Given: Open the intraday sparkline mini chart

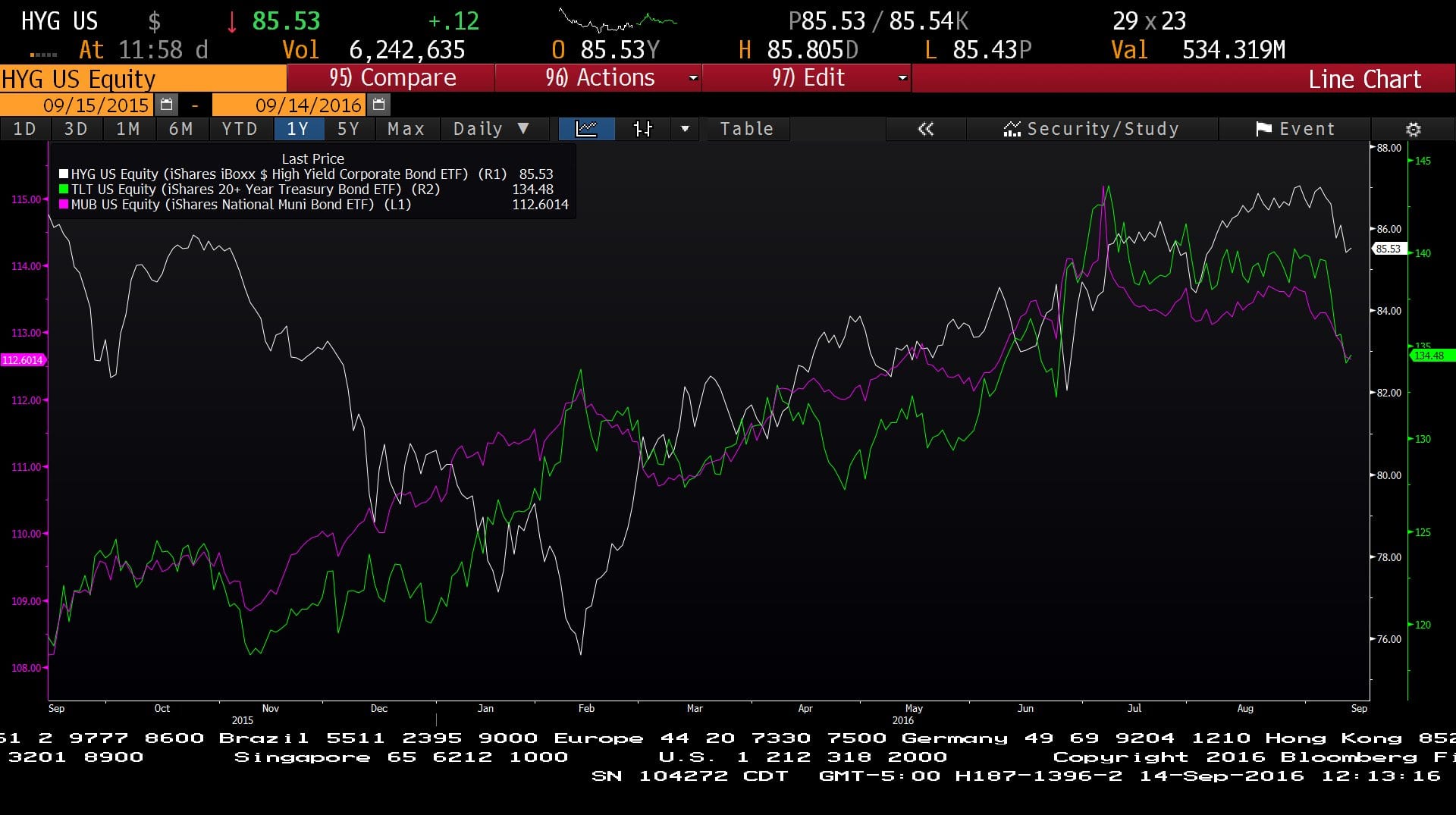Looking at the screenshot, I should pos(617,20).
